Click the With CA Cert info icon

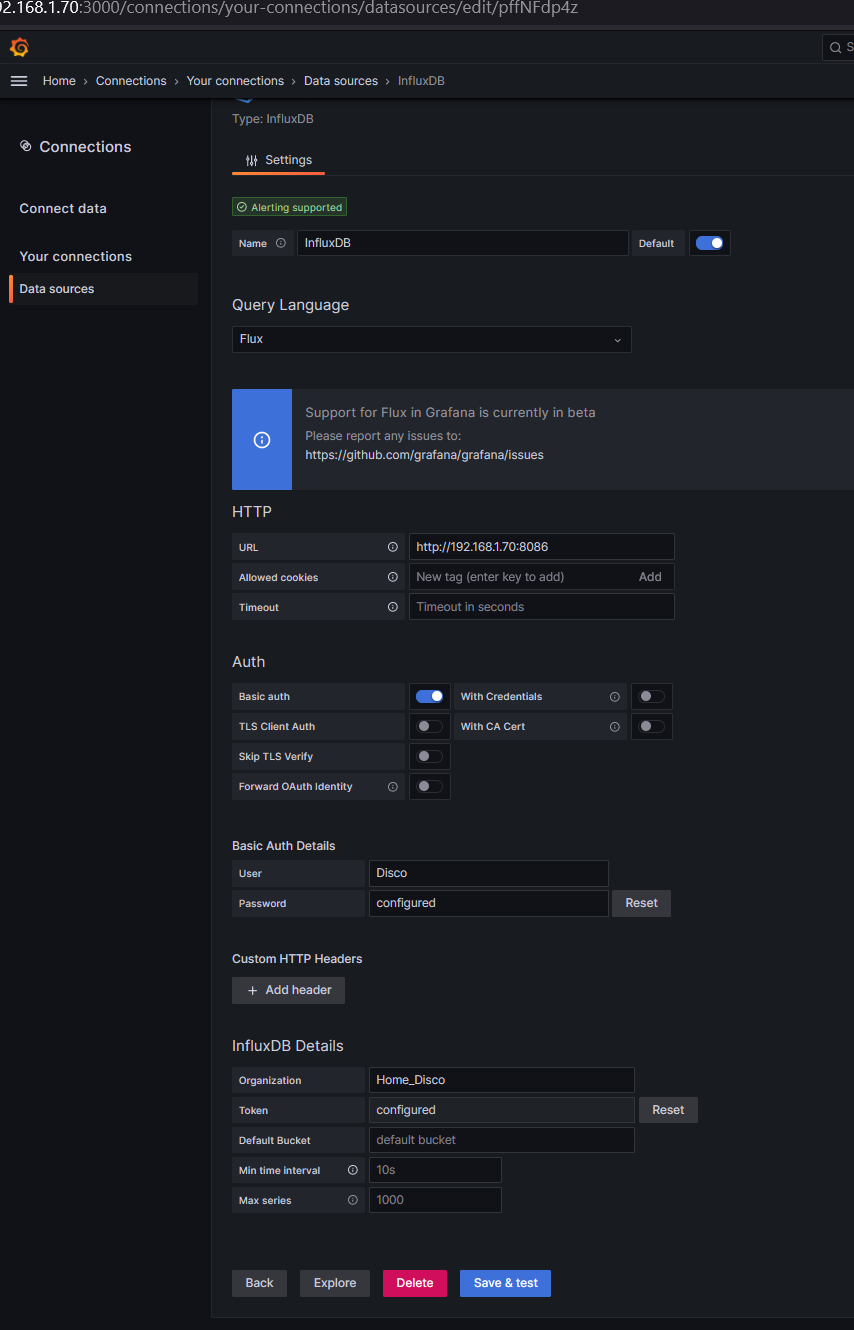tap(615, 726)
